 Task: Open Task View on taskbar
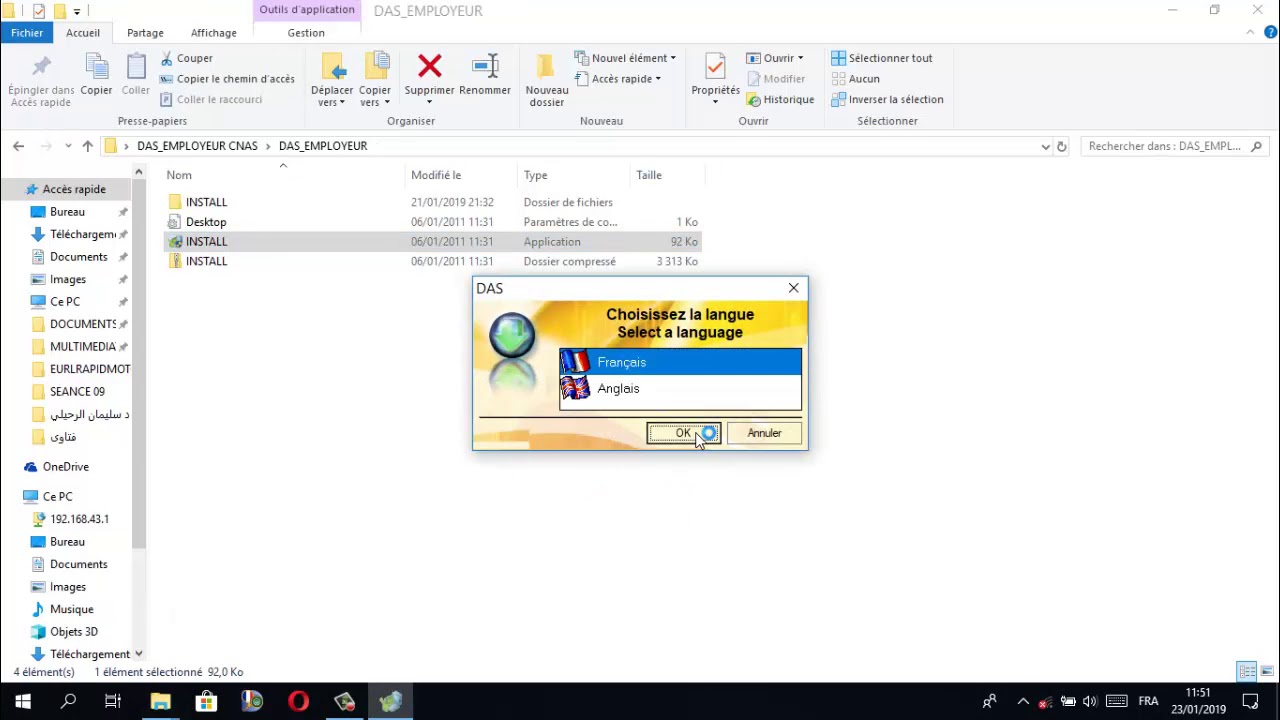pos(113,701)
